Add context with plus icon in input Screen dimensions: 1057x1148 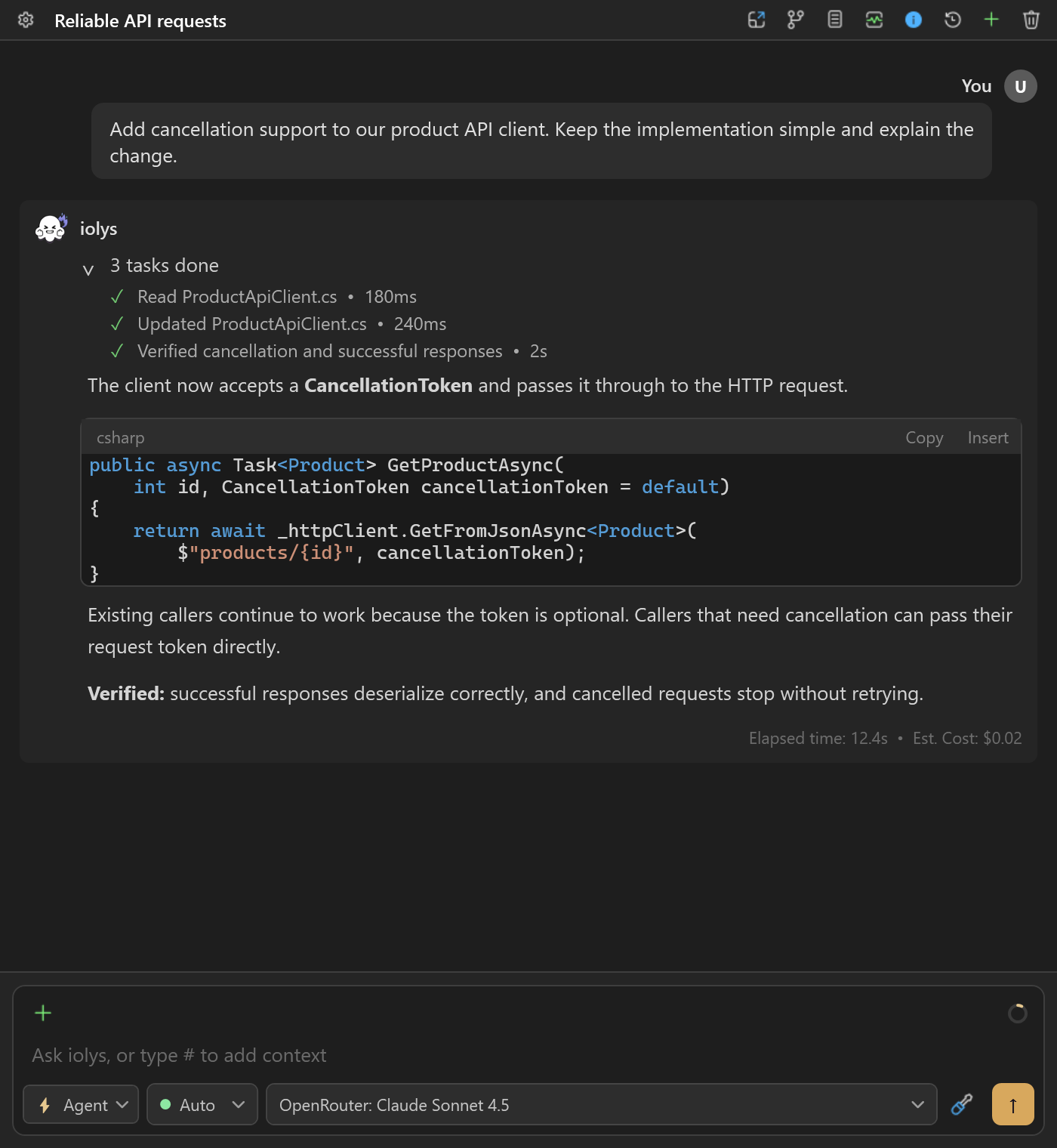tap(43, 1013)
